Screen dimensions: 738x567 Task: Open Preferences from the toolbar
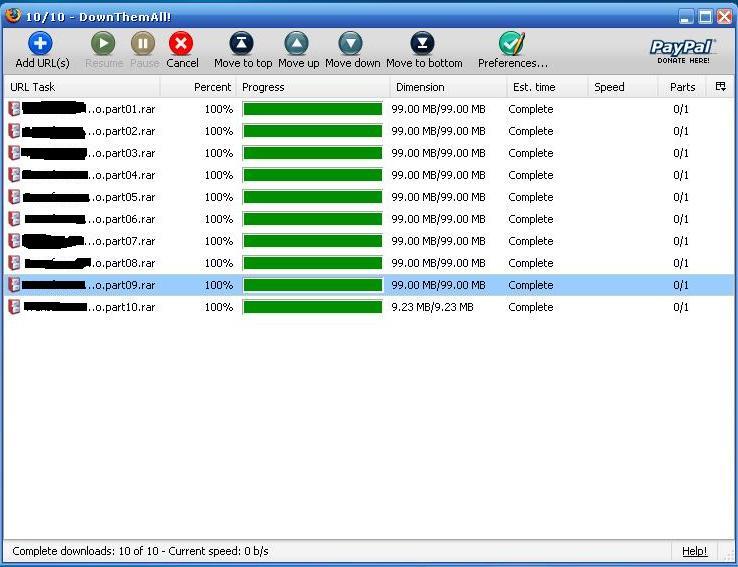pos(512,44)
